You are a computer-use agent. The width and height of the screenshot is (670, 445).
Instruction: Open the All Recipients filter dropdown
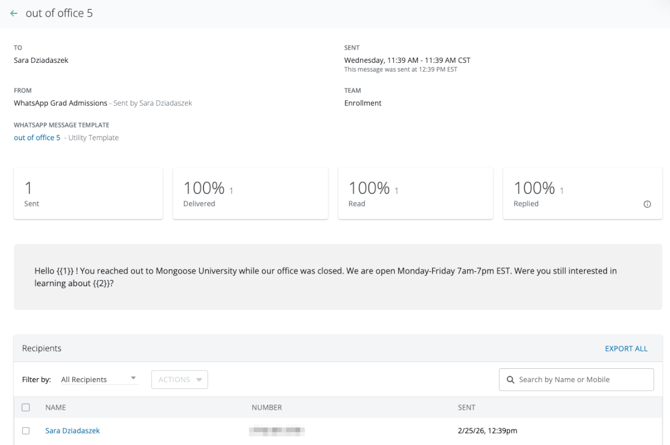98,380
